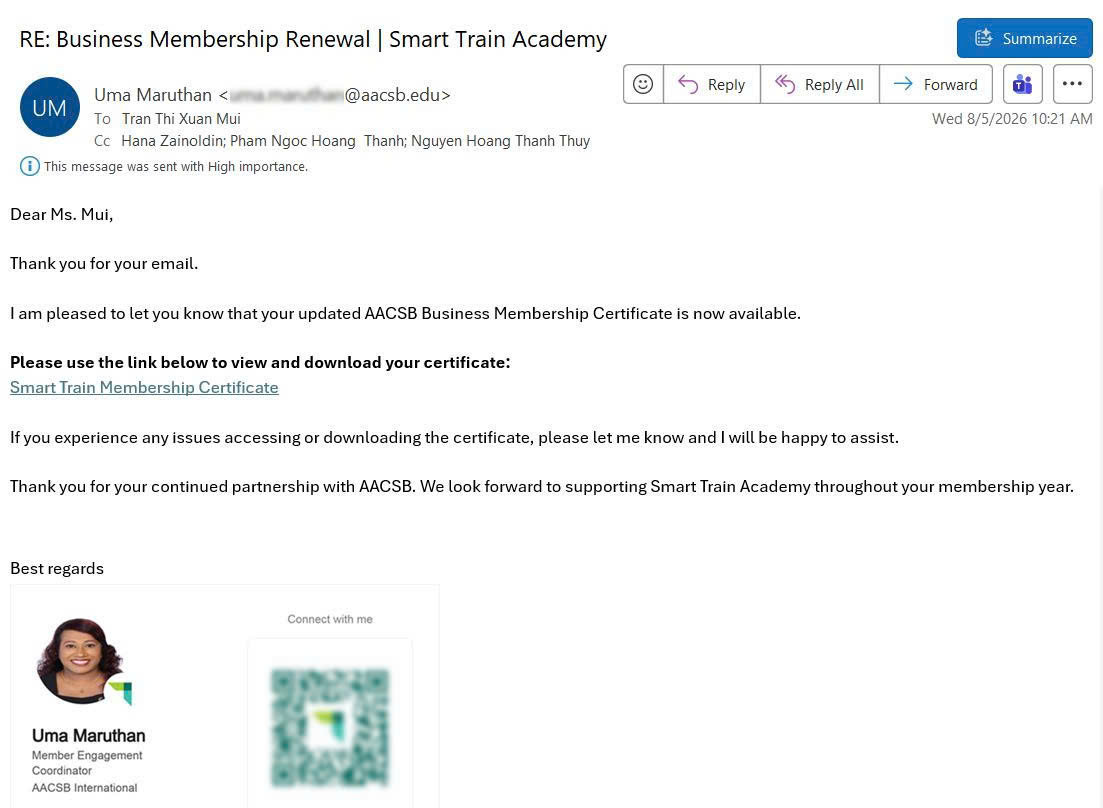This screenshot has width=1103, height=808.
Task: Click the QR code in signature
Action: click(x=330, y=728)
